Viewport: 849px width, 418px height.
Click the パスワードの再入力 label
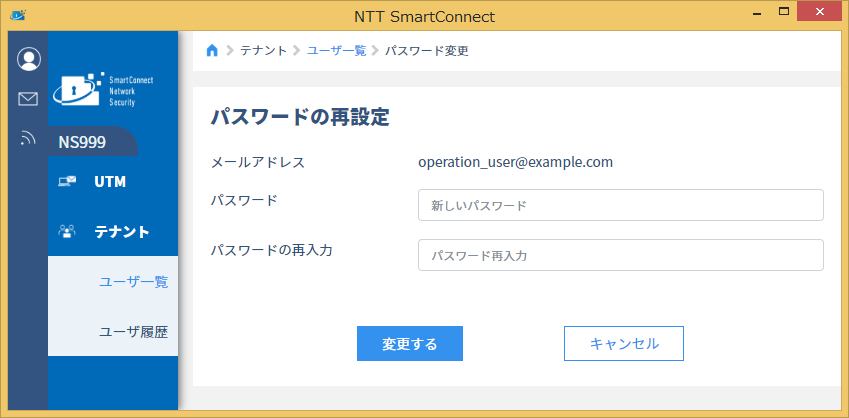click(x=271, y=251)
